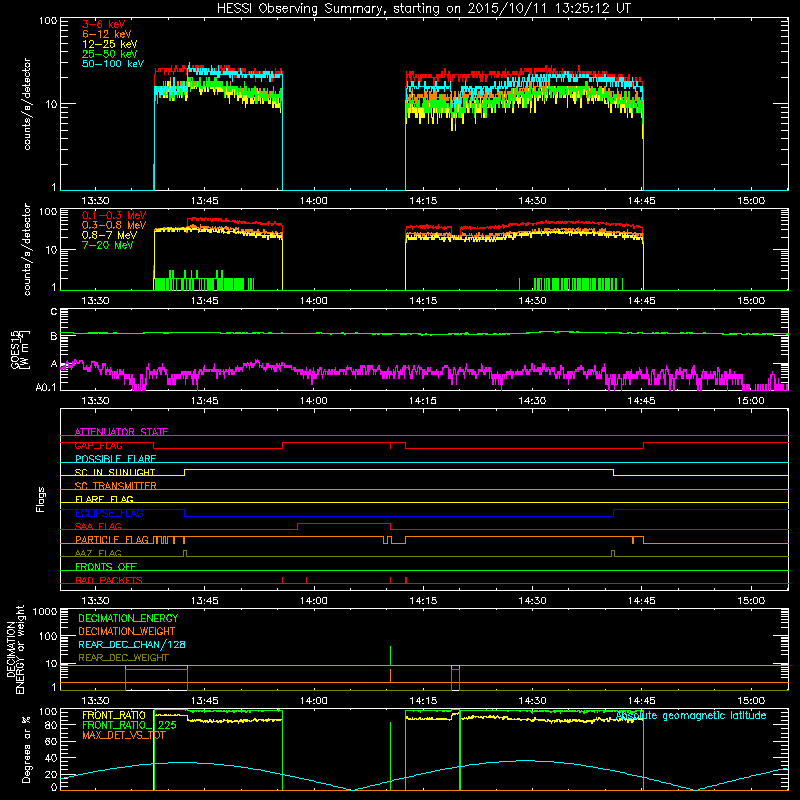Screen dimensions: 800x800
Task: Click the DECIMATION_WEIGHT legend label
Action: (127, 631)
